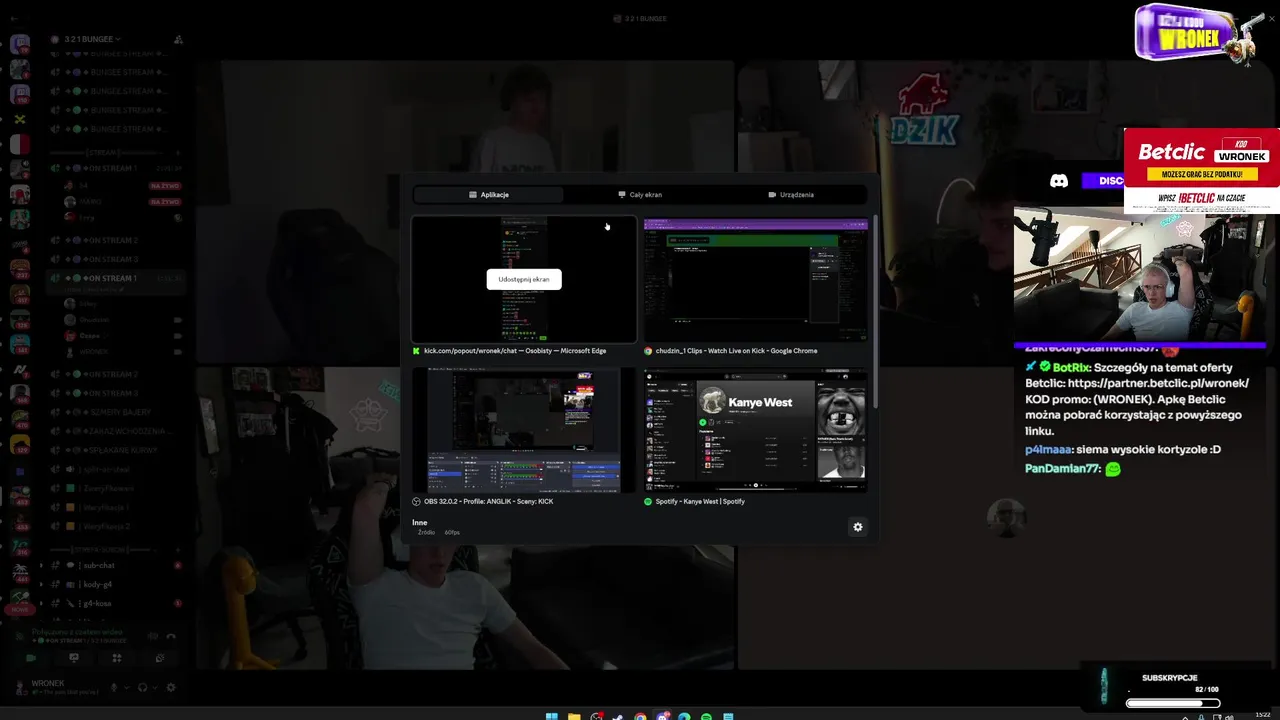Click the first NA ŻYWO live badge
Viewport: 1280px width, 720px height.
(x=164, y=186)
